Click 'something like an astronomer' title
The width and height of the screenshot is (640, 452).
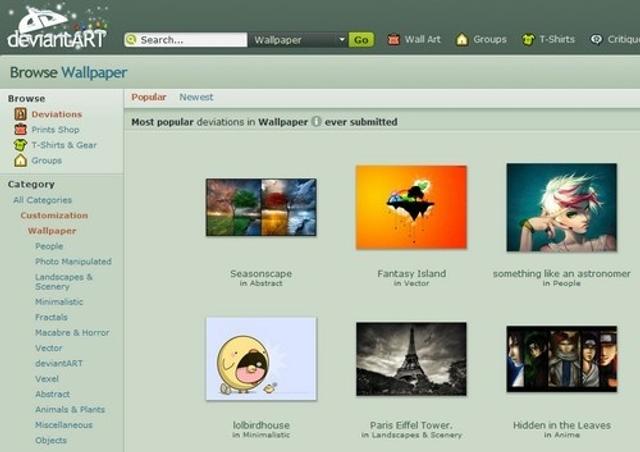pos(562,274)
